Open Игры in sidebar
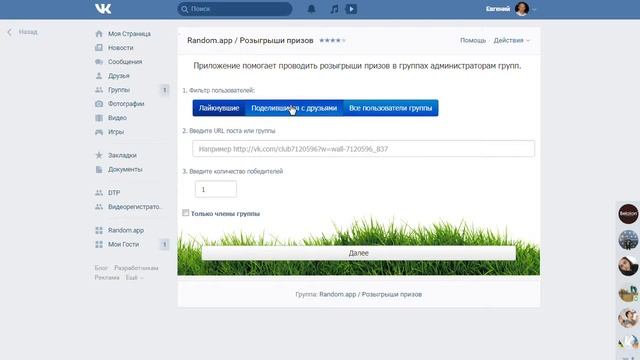The width and height of the screenshot is (640, 360). [116, 132]
